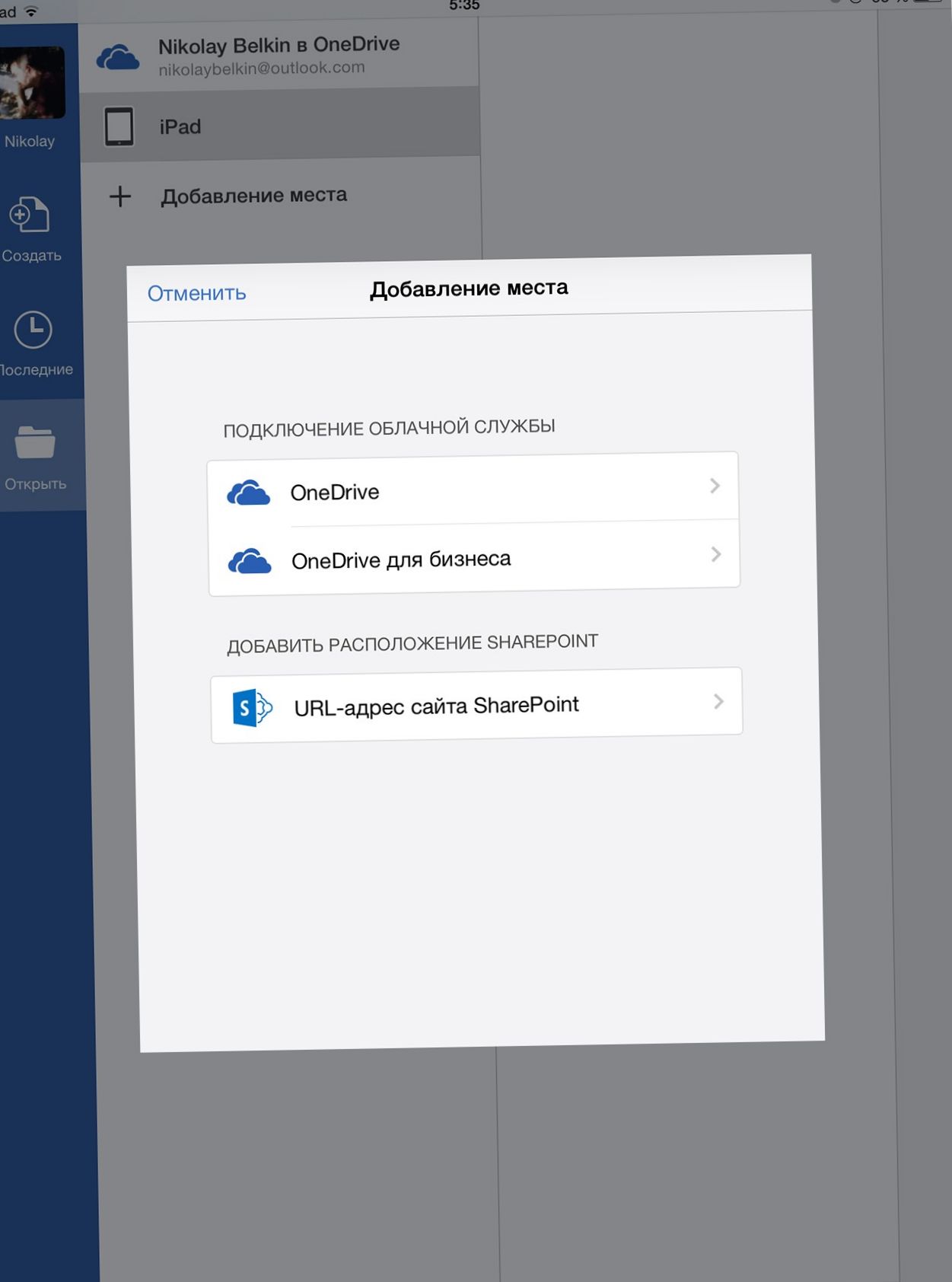Click the OneDrive cloud icon in dialog
The image size is (952, 1282).
(x=248, y=493)
